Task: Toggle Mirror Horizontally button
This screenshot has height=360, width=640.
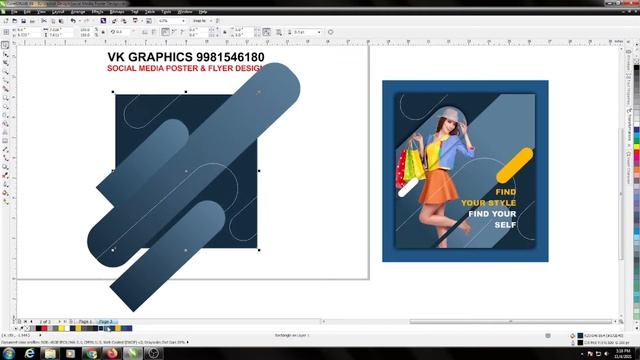Action: (x=144, y=32)
